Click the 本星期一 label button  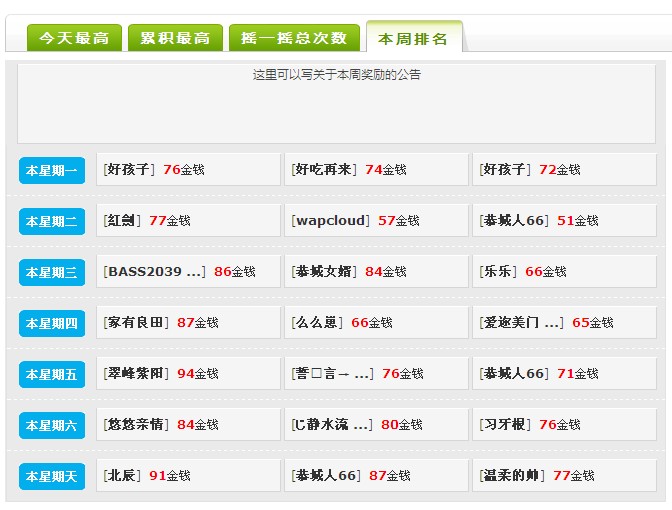coord(52,170)
